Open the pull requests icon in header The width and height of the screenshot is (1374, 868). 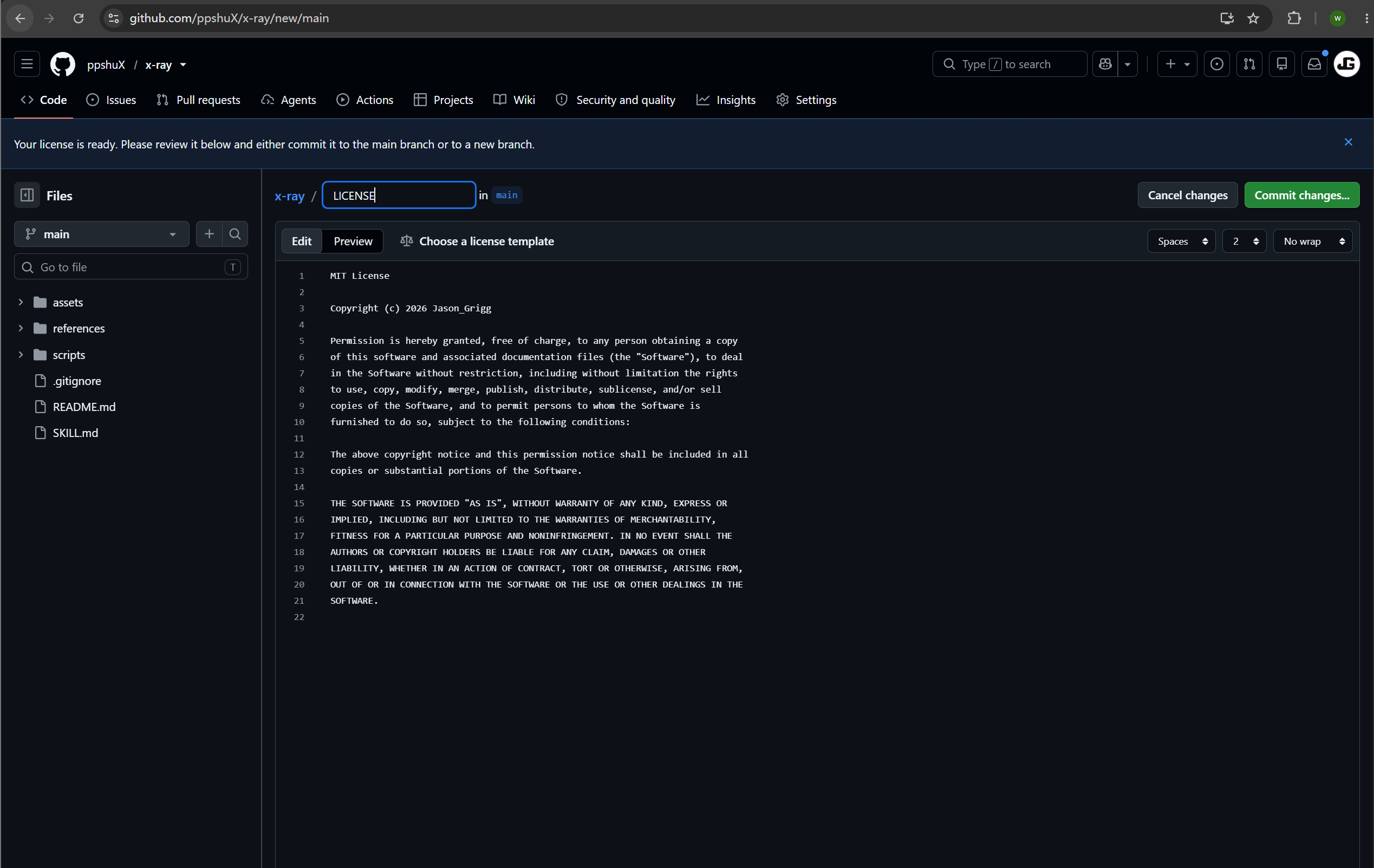coord(1249,64)
